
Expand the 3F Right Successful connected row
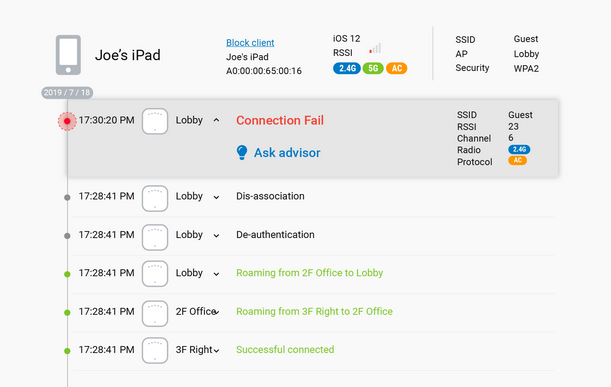point(216,351)
